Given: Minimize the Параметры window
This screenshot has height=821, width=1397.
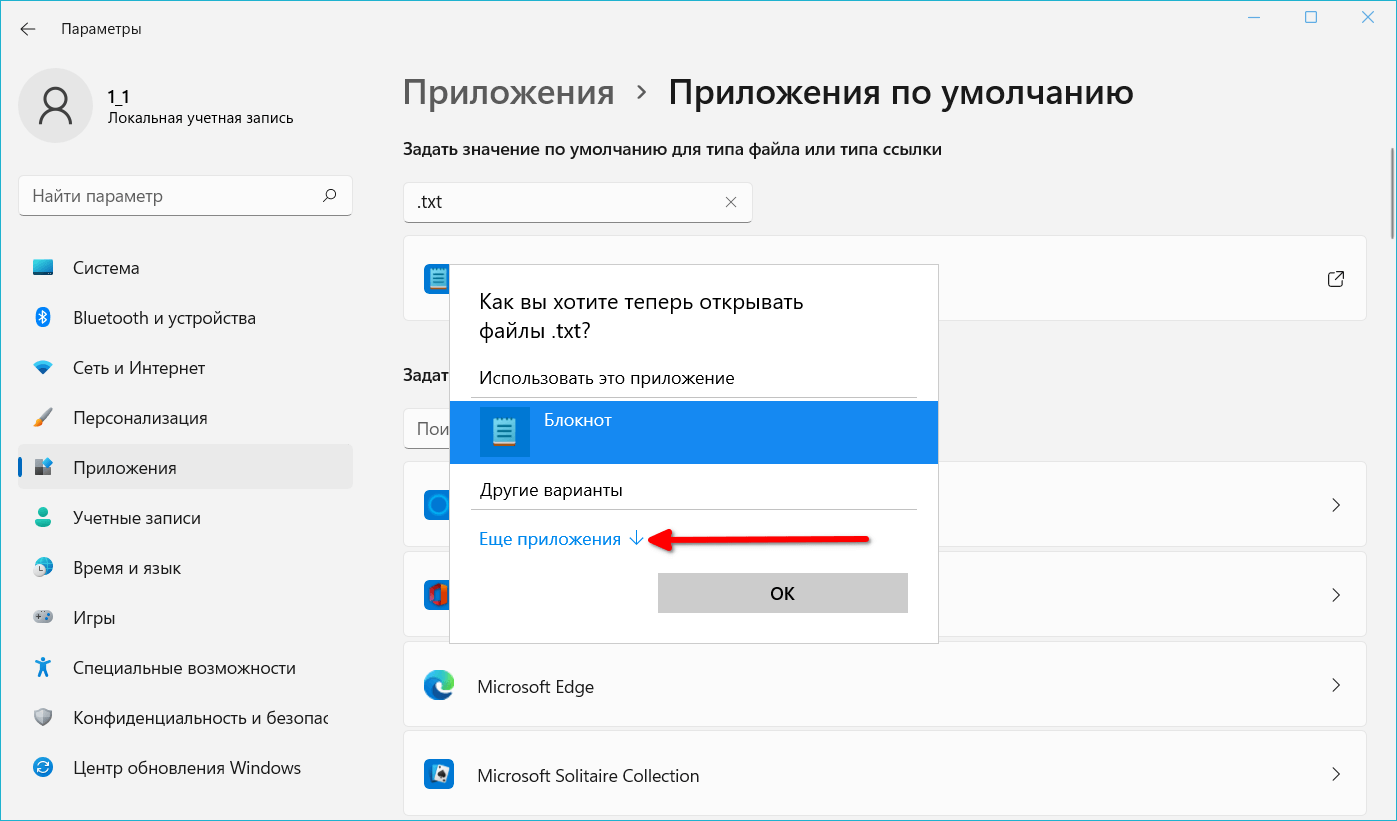Looking at the screenshot, I should coord(1254,17).
